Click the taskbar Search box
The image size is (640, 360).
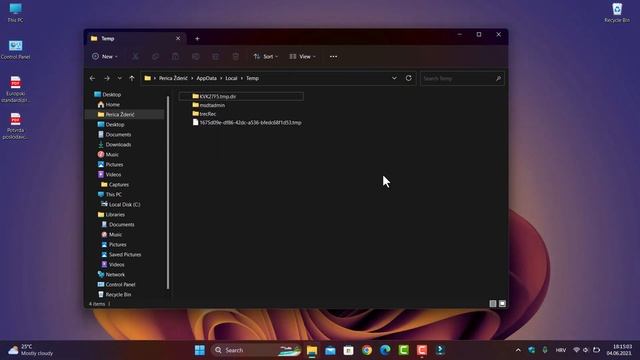pos(256,350)
